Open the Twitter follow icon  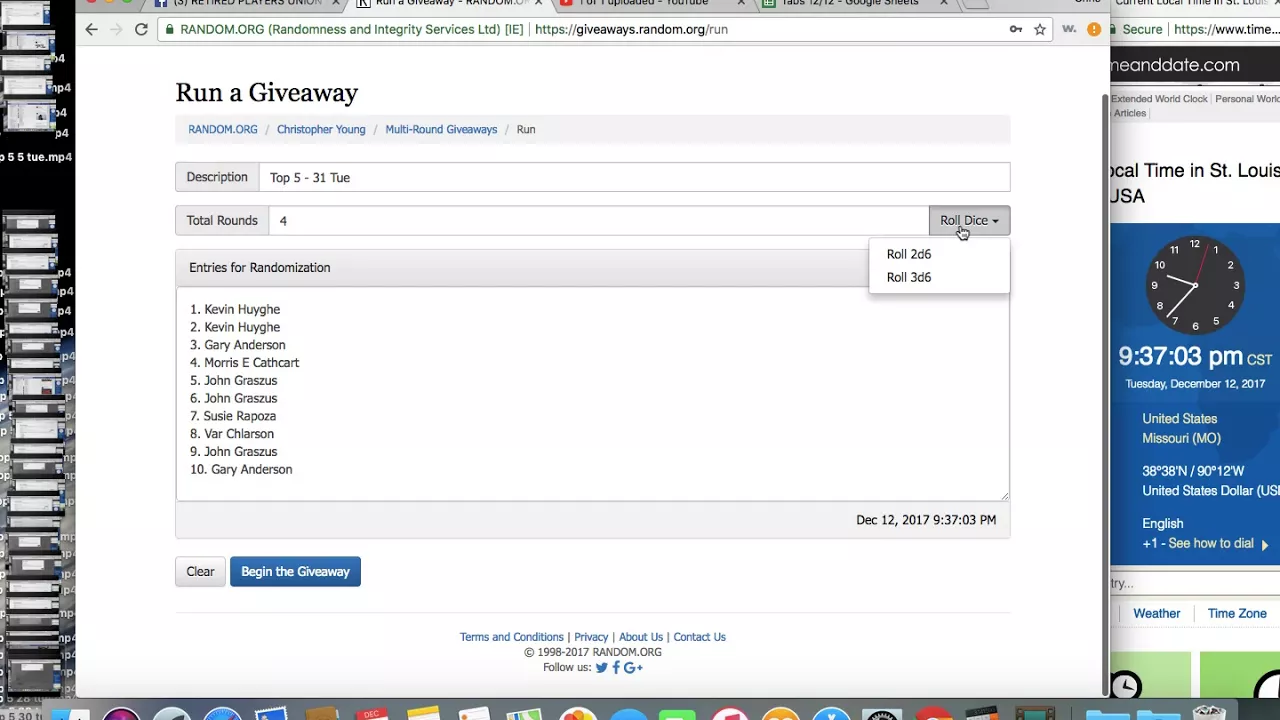click(x=602, y=668)
